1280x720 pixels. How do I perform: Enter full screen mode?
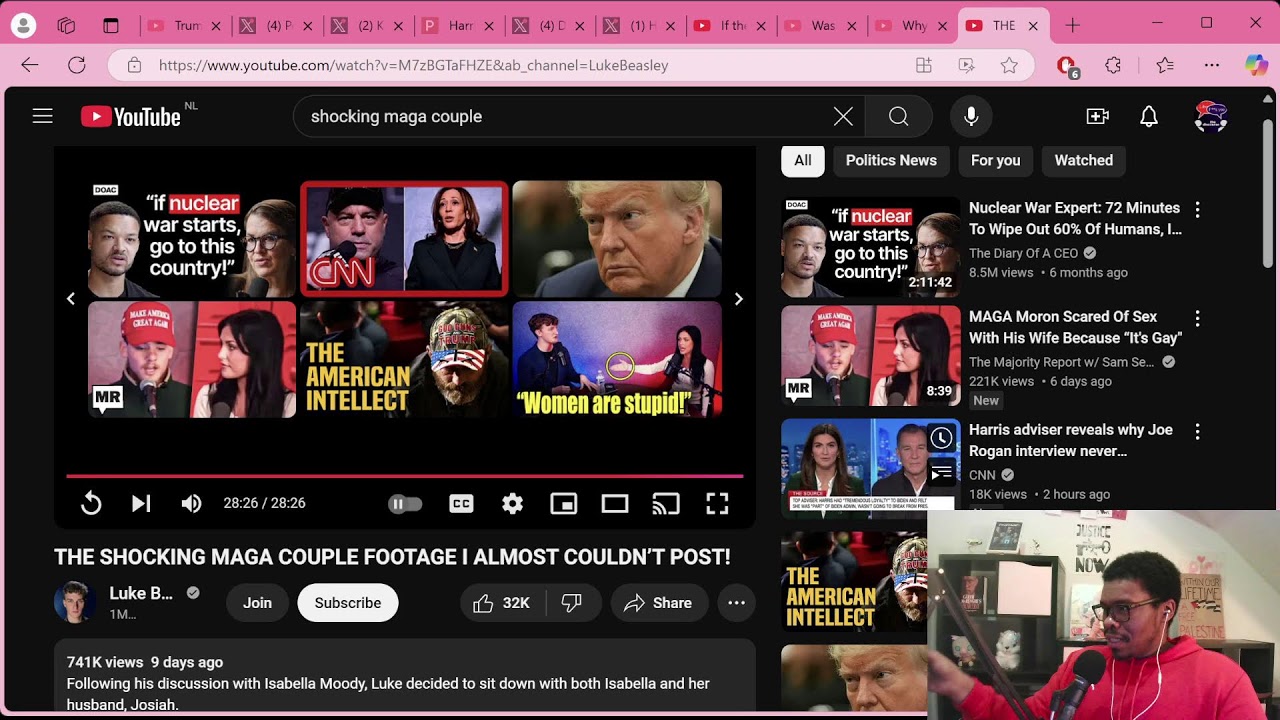click(717, 503)
